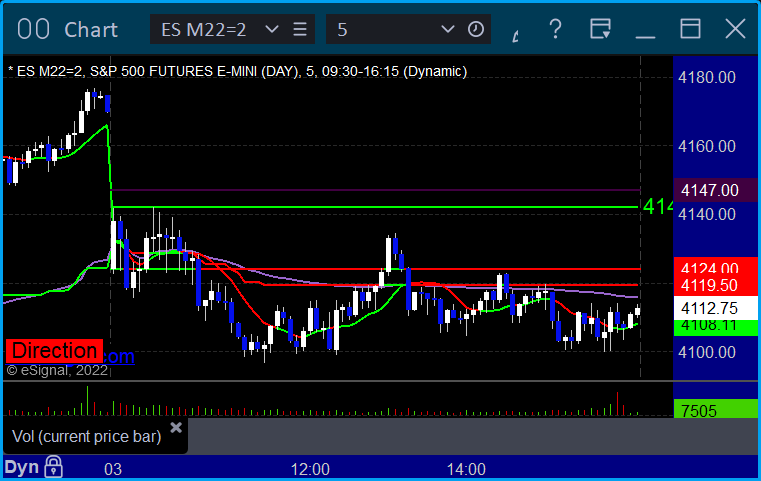This screenshot has height=481, width=761.
Task: Open the symbol list menu icon
Action: click(x=300, y=30)
